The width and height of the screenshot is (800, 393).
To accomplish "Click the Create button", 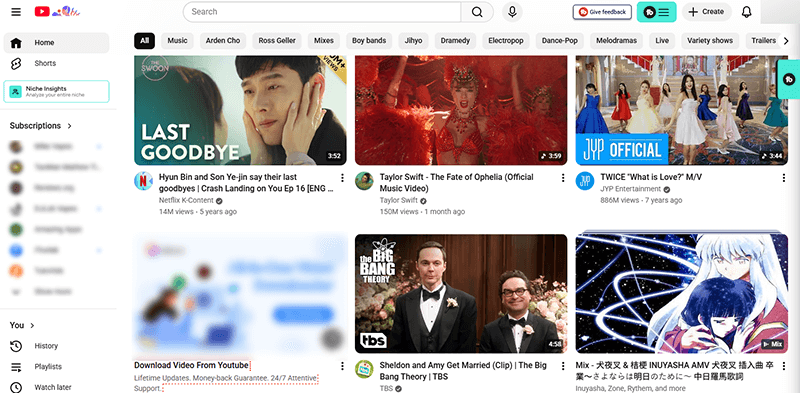I will click(x=707, y=12).
